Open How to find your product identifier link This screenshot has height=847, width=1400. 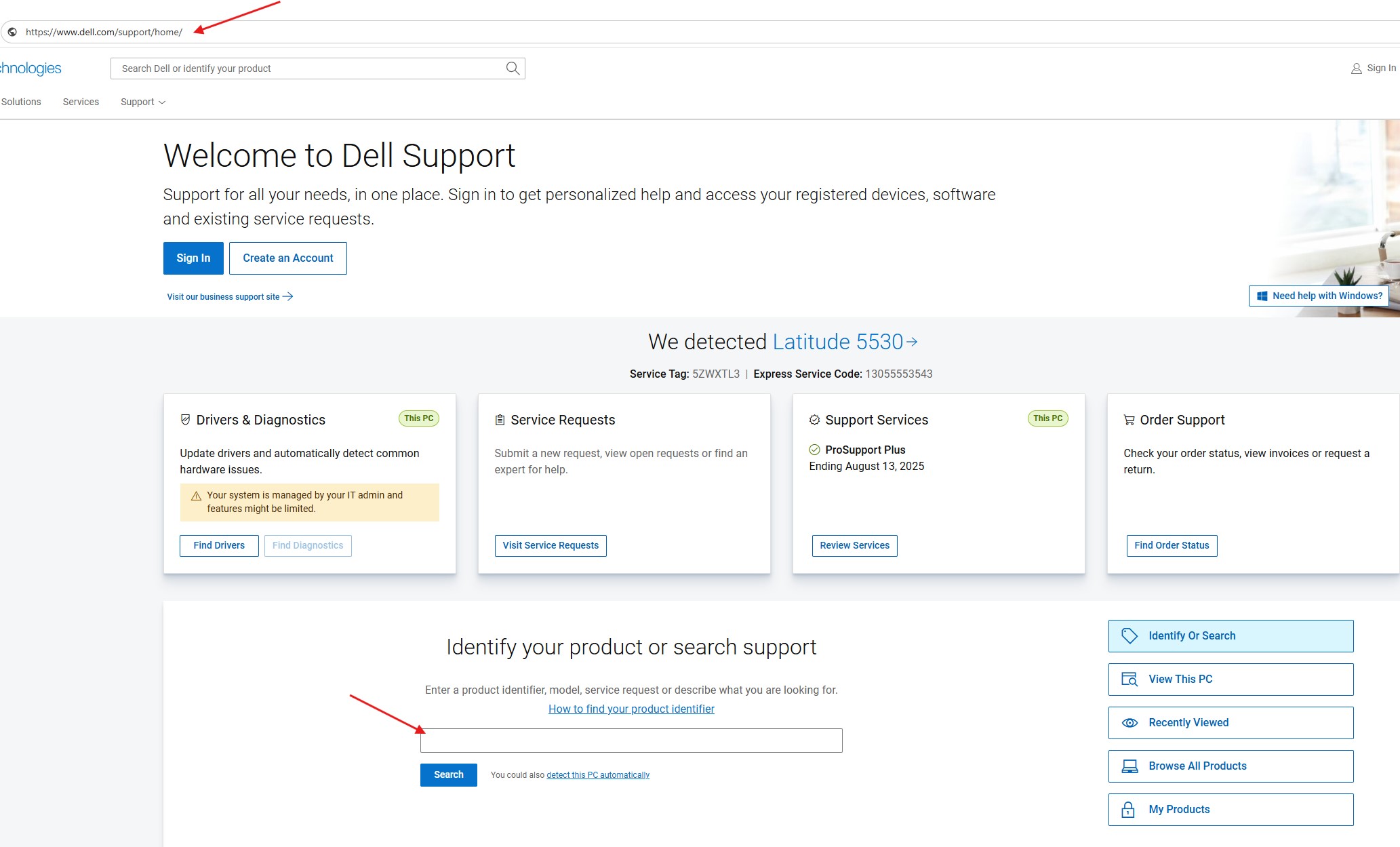click(631, 709)
